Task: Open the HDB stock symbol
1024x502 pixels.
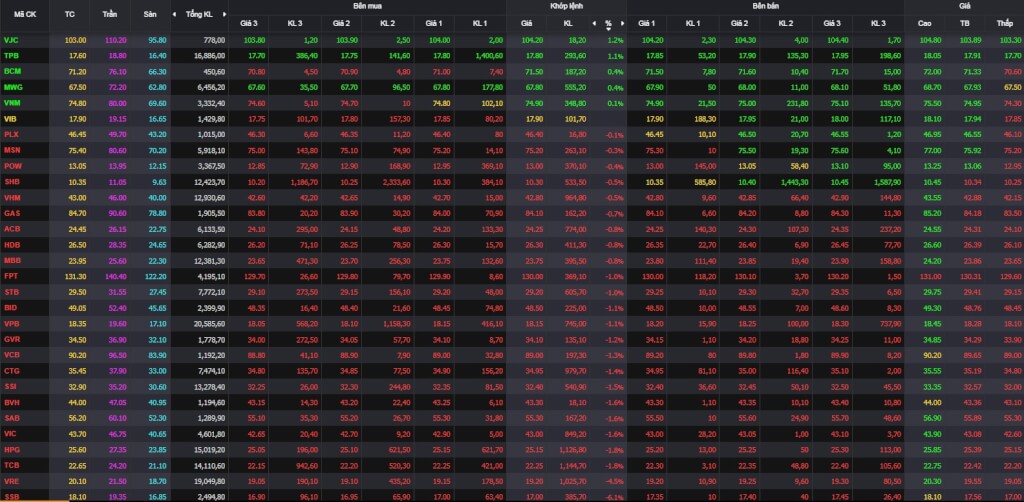Action: (x=11, y=244)
